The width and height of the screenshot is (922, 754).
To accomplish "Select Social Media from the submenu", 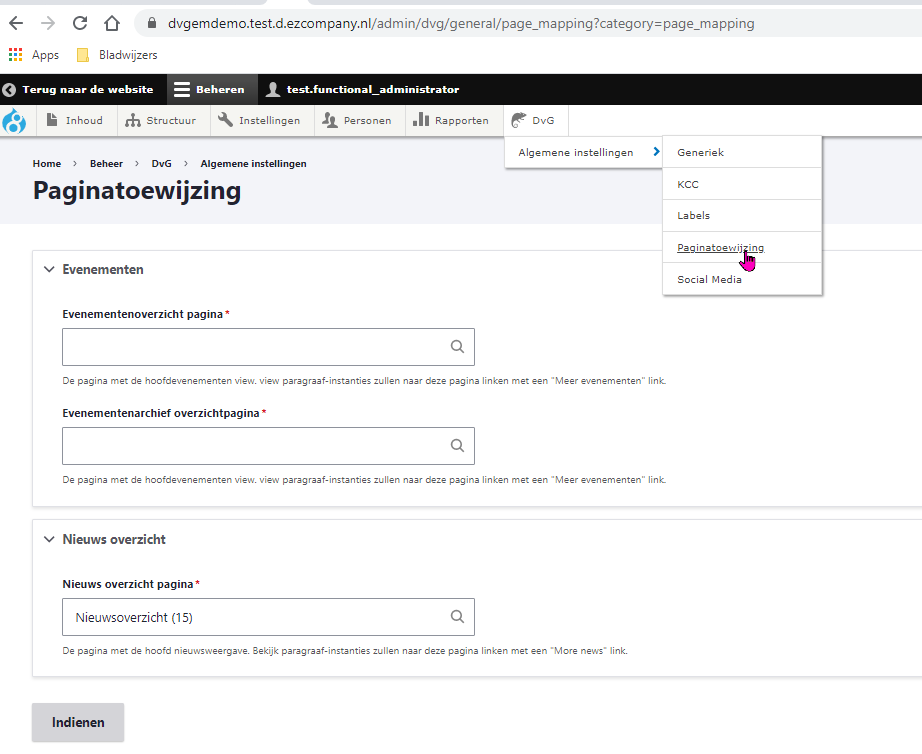I will coord(709,280).
